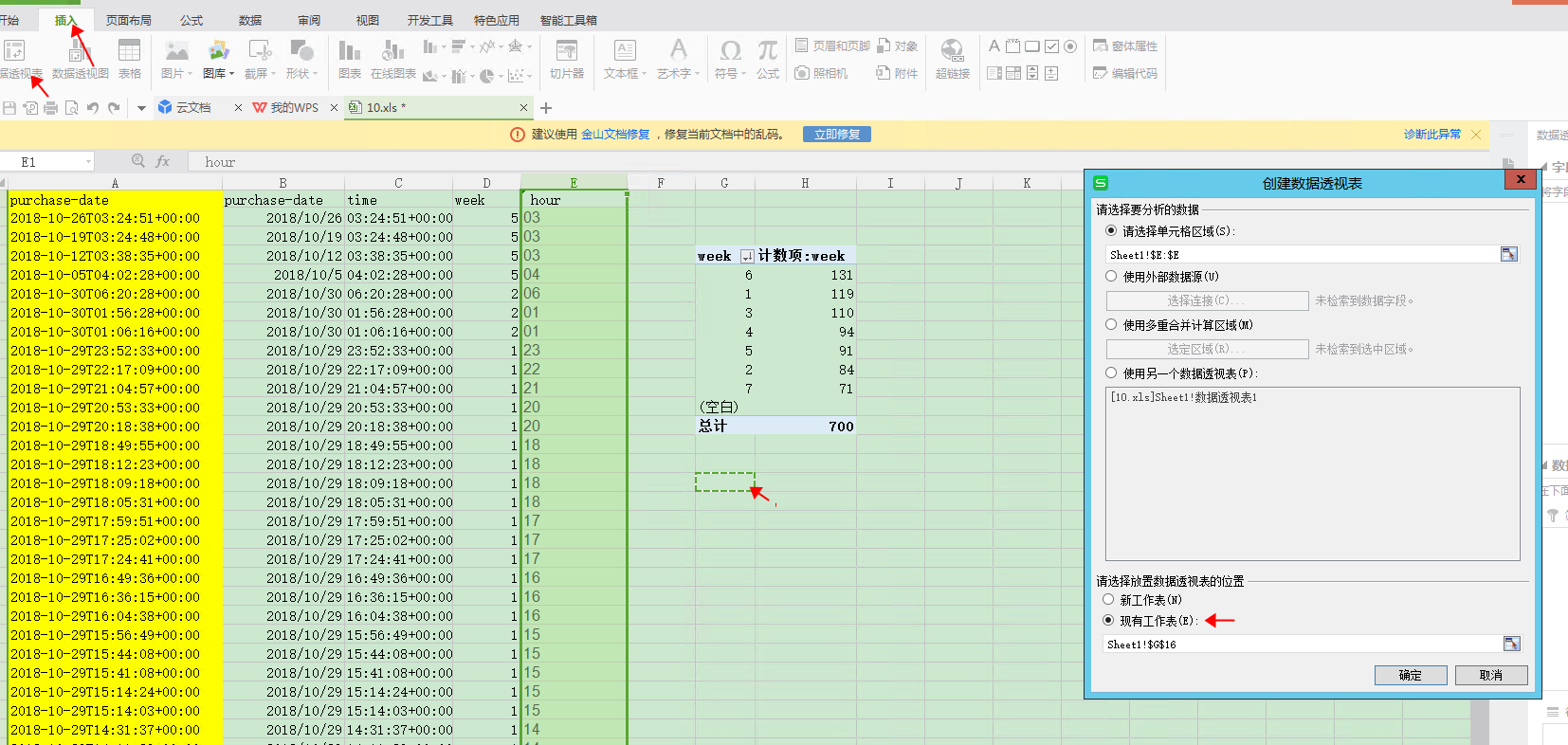Expand the Shapes dropdown arrow
The width and height of the screenshot is (1568, 745).
pos(315,74)
